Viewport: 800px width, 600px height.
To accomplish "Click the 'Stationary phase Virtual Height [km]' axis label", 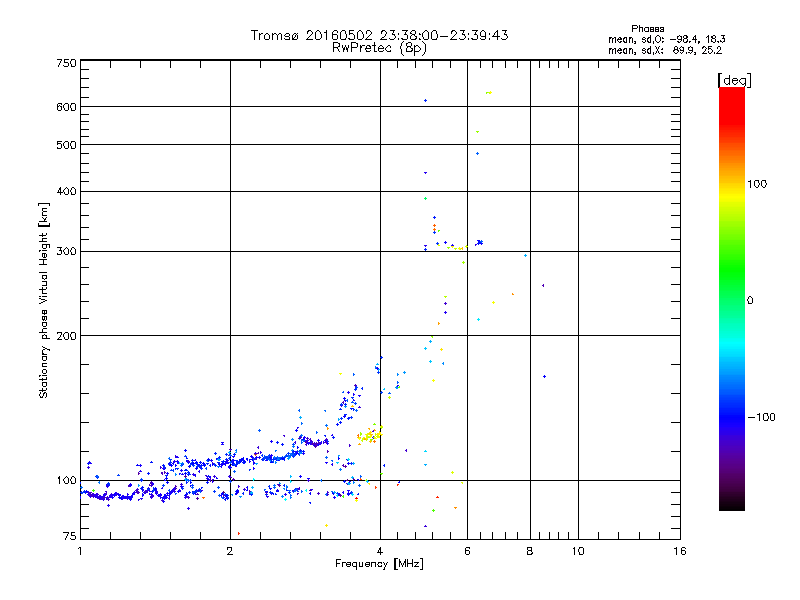I will point(44,301).
